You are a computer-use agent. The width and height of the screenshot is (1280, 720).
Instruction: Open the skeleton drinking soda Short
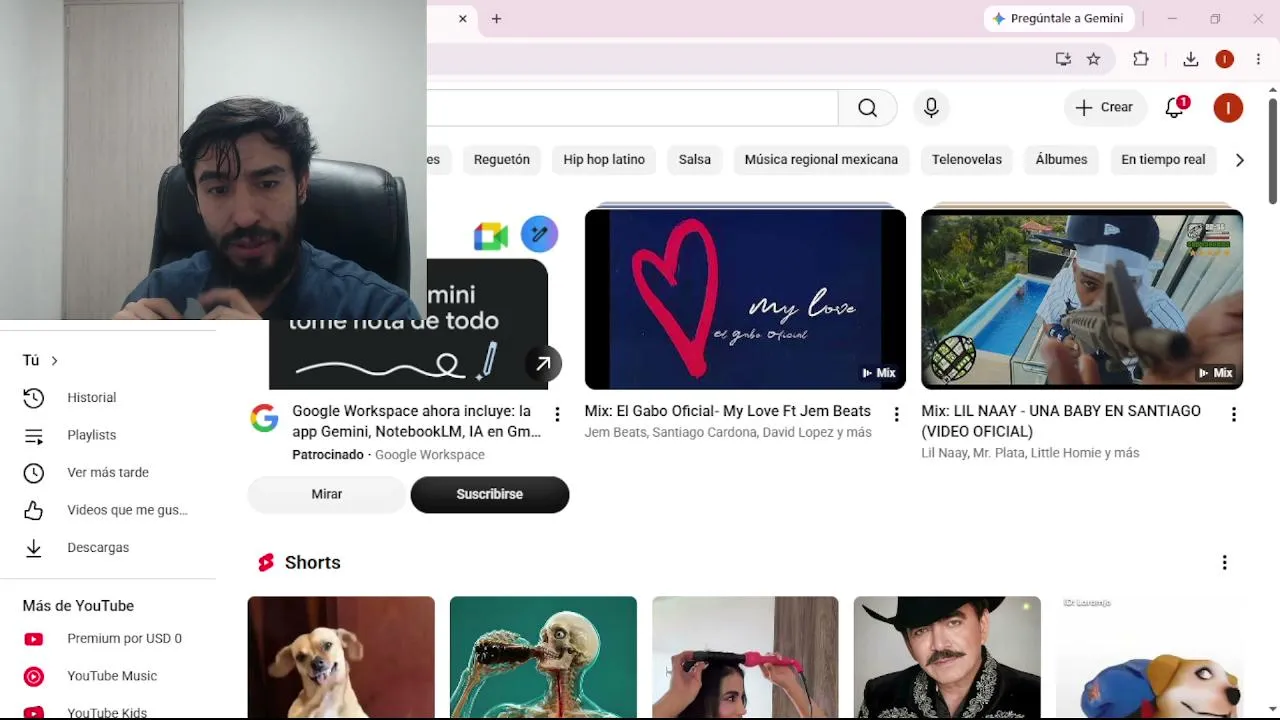(543, 657)
